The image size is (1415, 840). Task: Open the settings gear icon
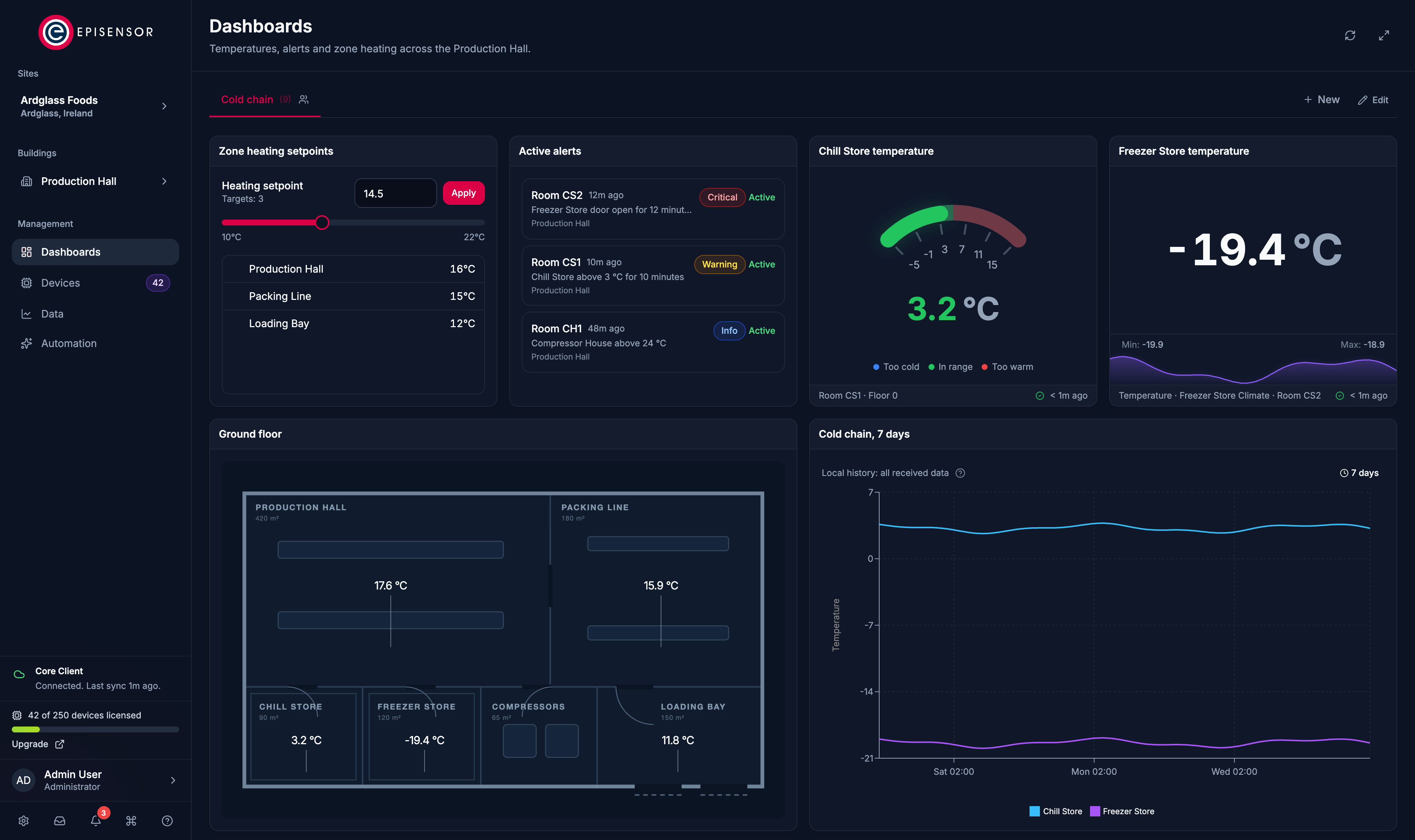tap(24, 821)
